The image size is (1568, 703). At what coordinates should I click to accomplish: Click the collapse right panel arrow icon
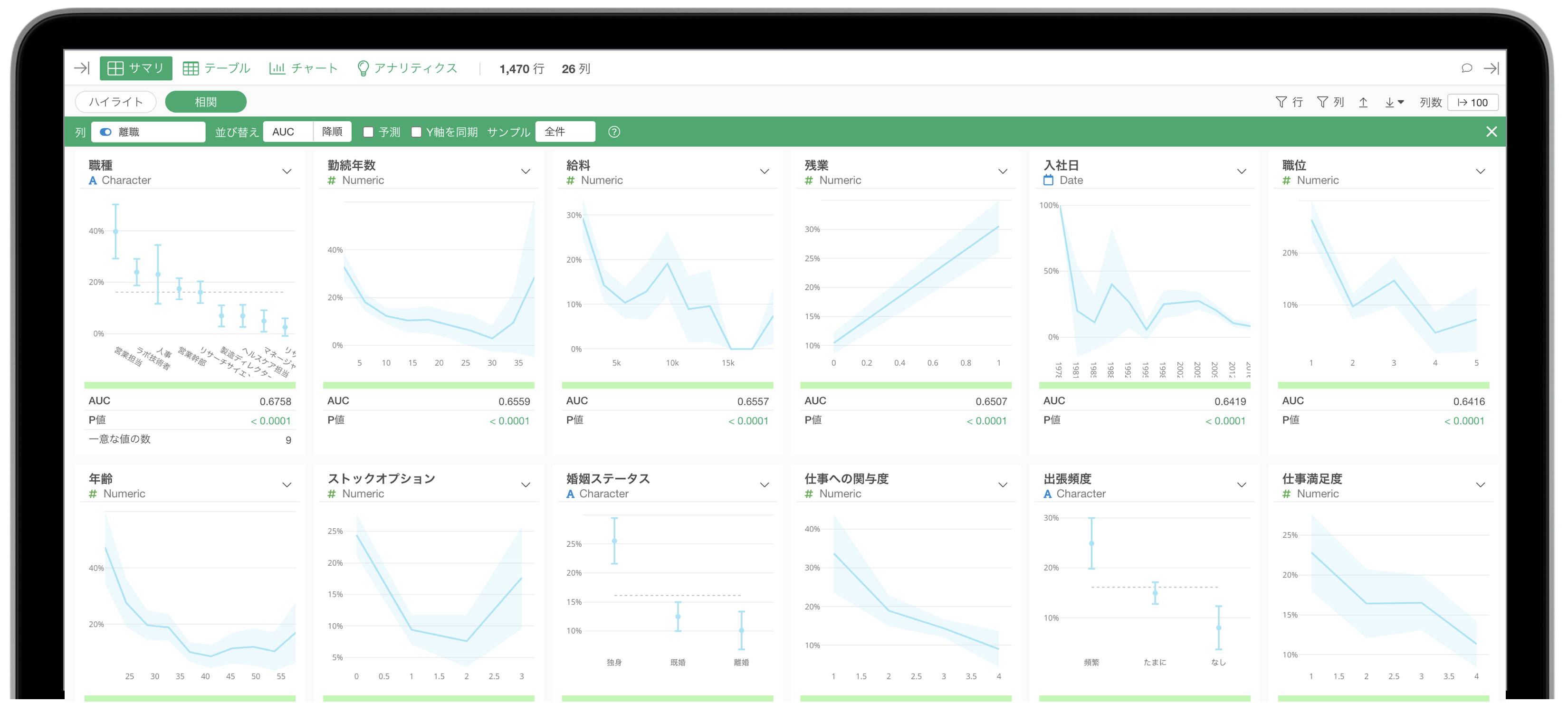click(x=1491, y=68)
